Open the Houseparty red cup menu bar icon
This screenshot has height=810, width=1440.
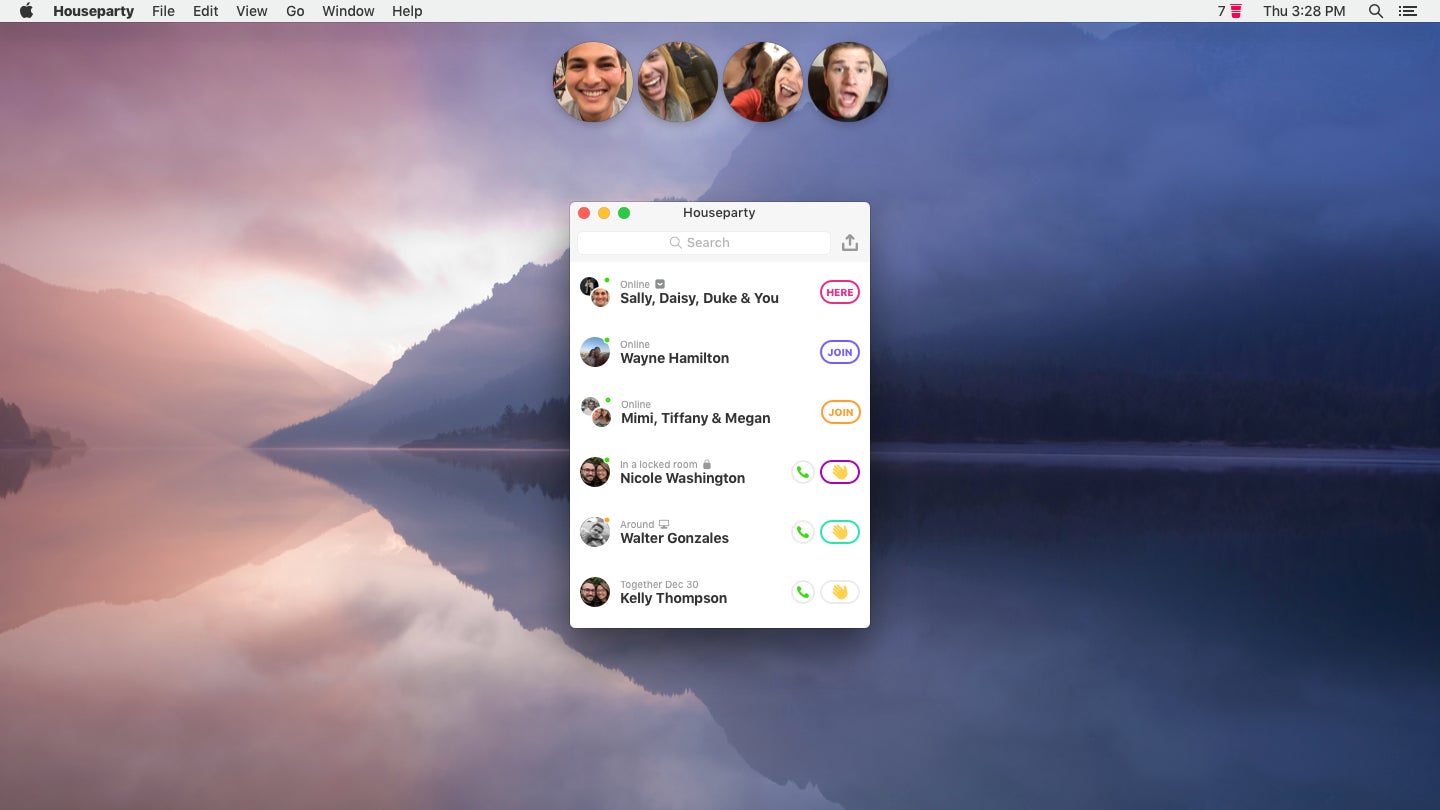pos(1236,11)
